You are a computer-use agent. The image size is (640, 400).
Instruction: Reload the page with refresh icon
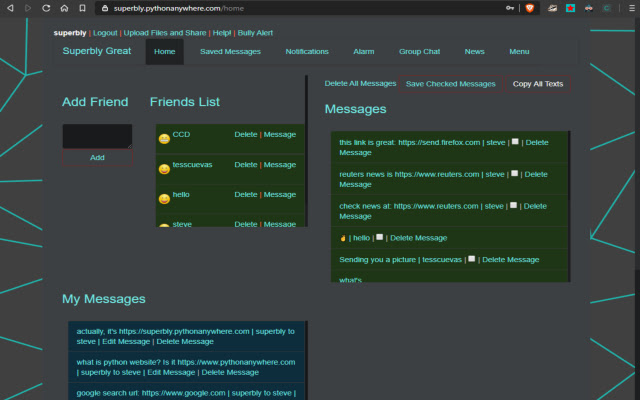(x=46, y=8)
